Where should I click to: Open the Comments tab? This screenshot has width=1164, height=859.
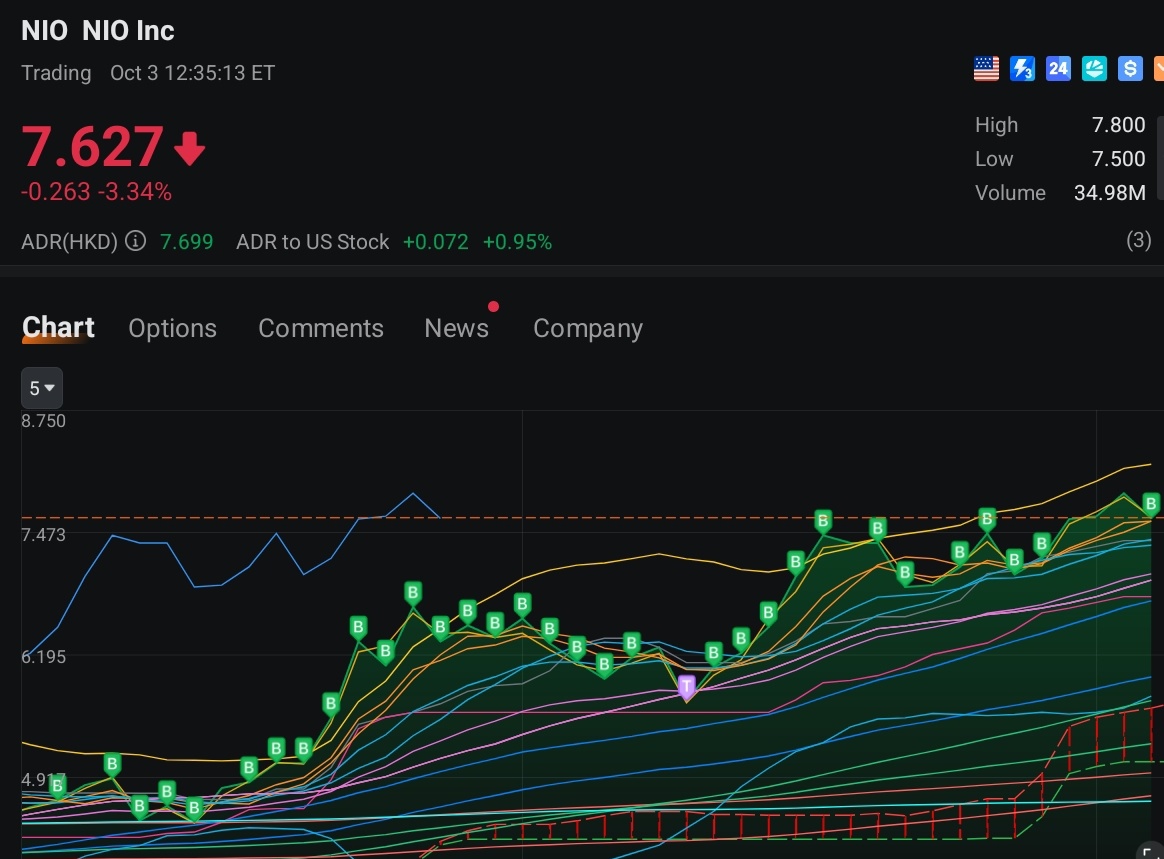click(321, 328)
